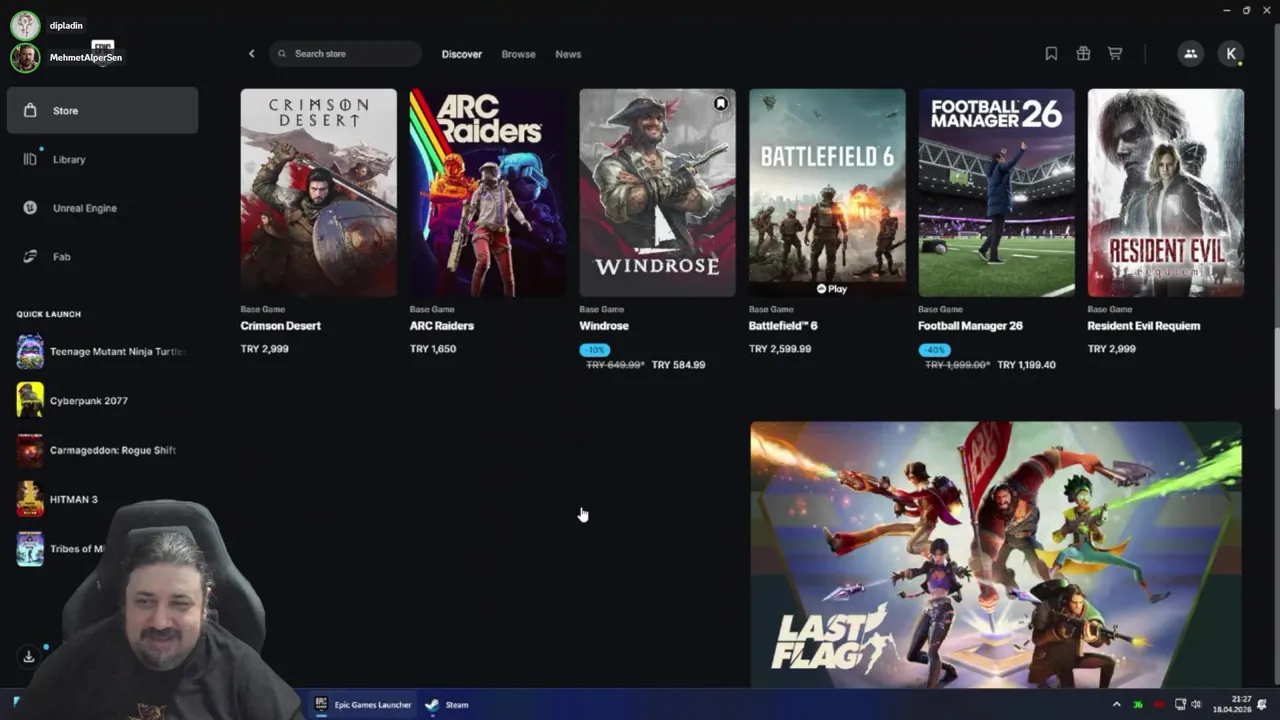Click the TRY 584.99 Windrose price
The image size is (1280, 720).
pos(678,365)
